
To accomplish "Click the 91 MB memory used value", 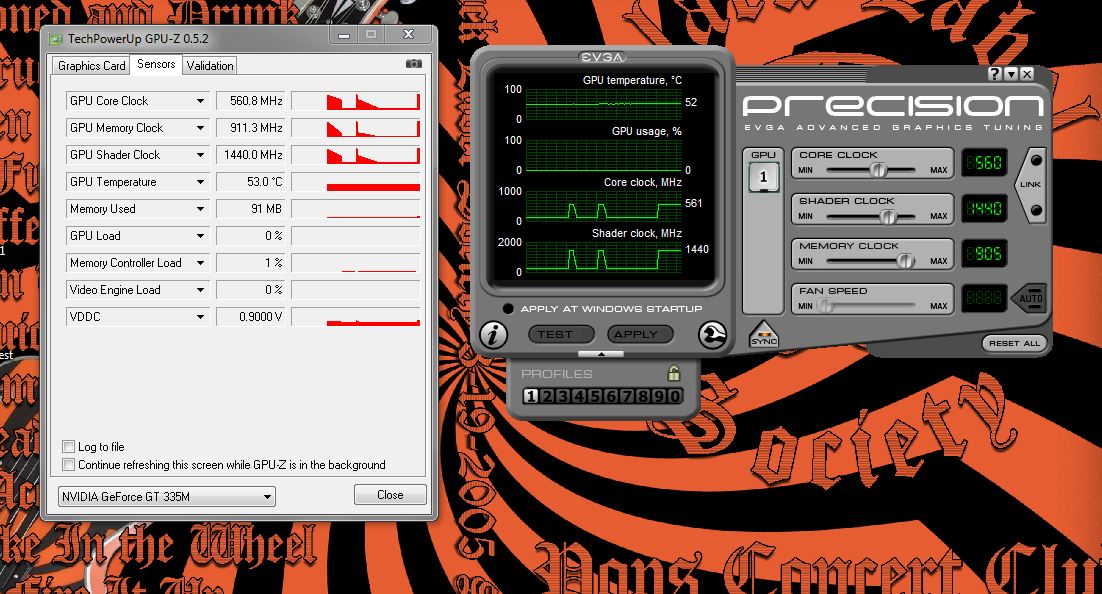I will (x=249, y=209).
